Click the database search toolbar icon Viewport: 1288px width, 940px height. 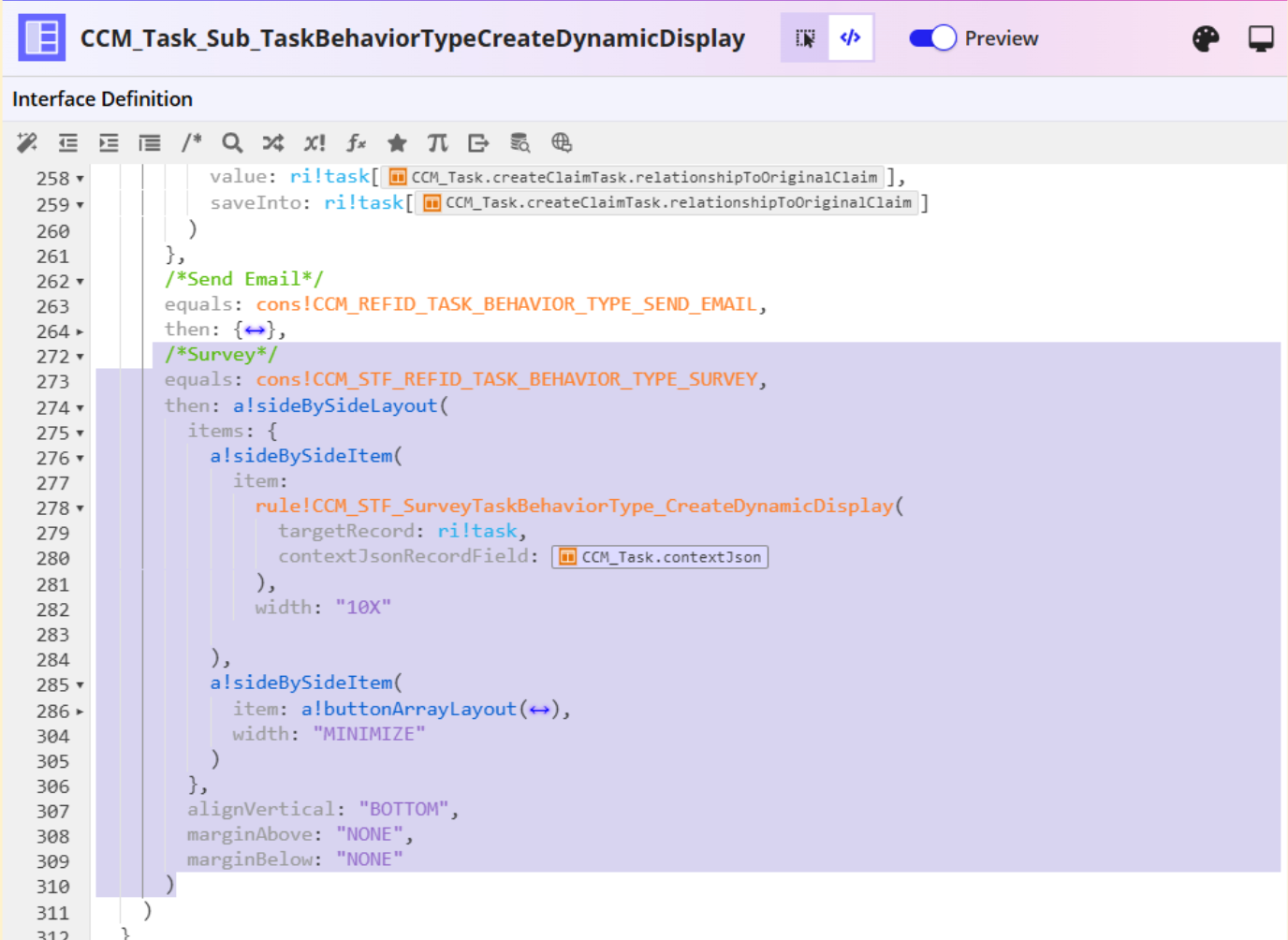point(520,142)
